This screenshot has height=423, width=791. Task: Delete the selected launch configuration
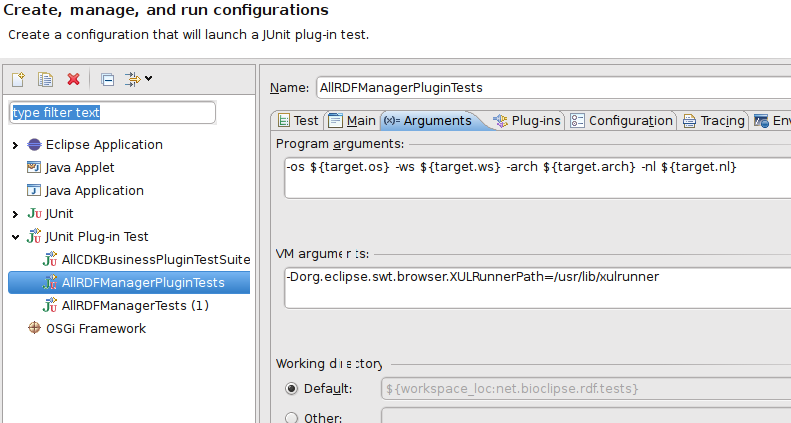[x=73, y=79]
